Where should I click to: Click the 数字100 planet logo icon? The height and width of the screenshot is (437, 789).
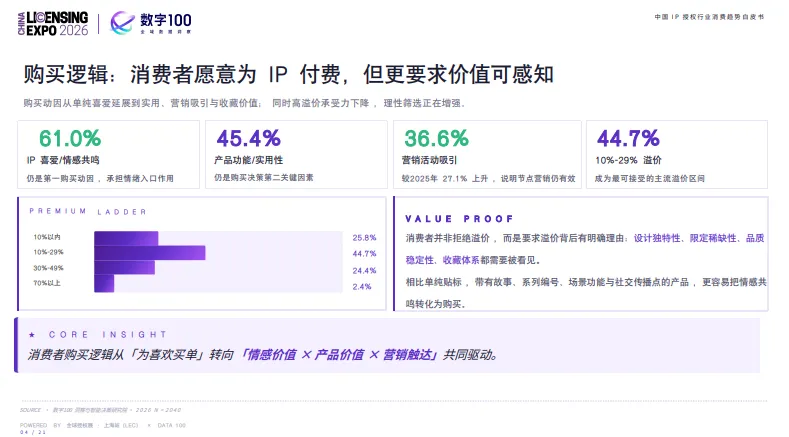tap(122, 23)
